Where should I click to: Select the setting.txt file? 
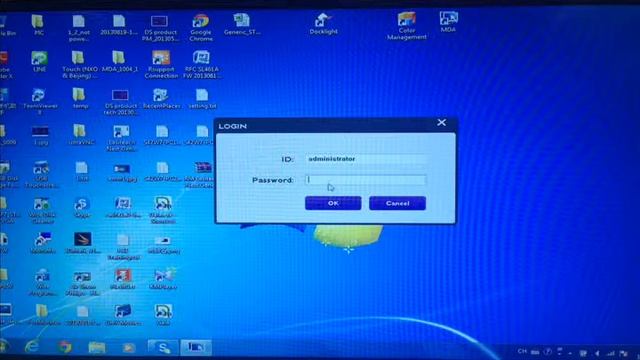(202, 98)
